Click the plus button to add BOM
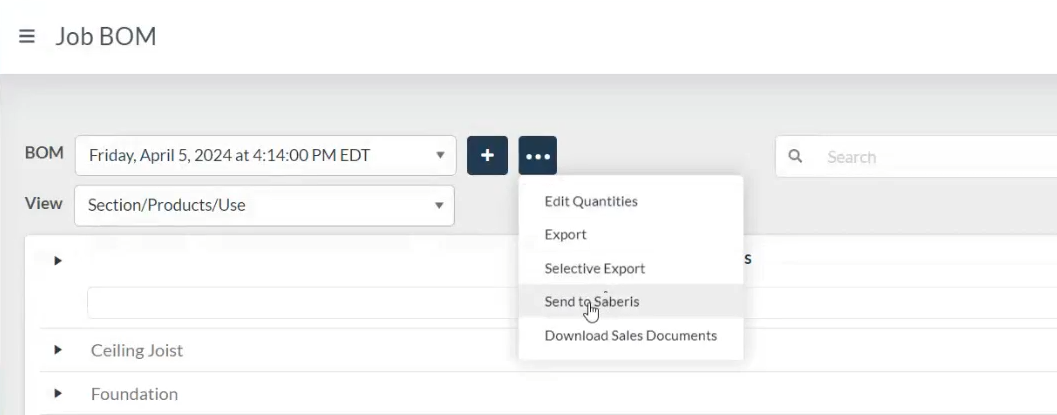 (x=487, y=156)
